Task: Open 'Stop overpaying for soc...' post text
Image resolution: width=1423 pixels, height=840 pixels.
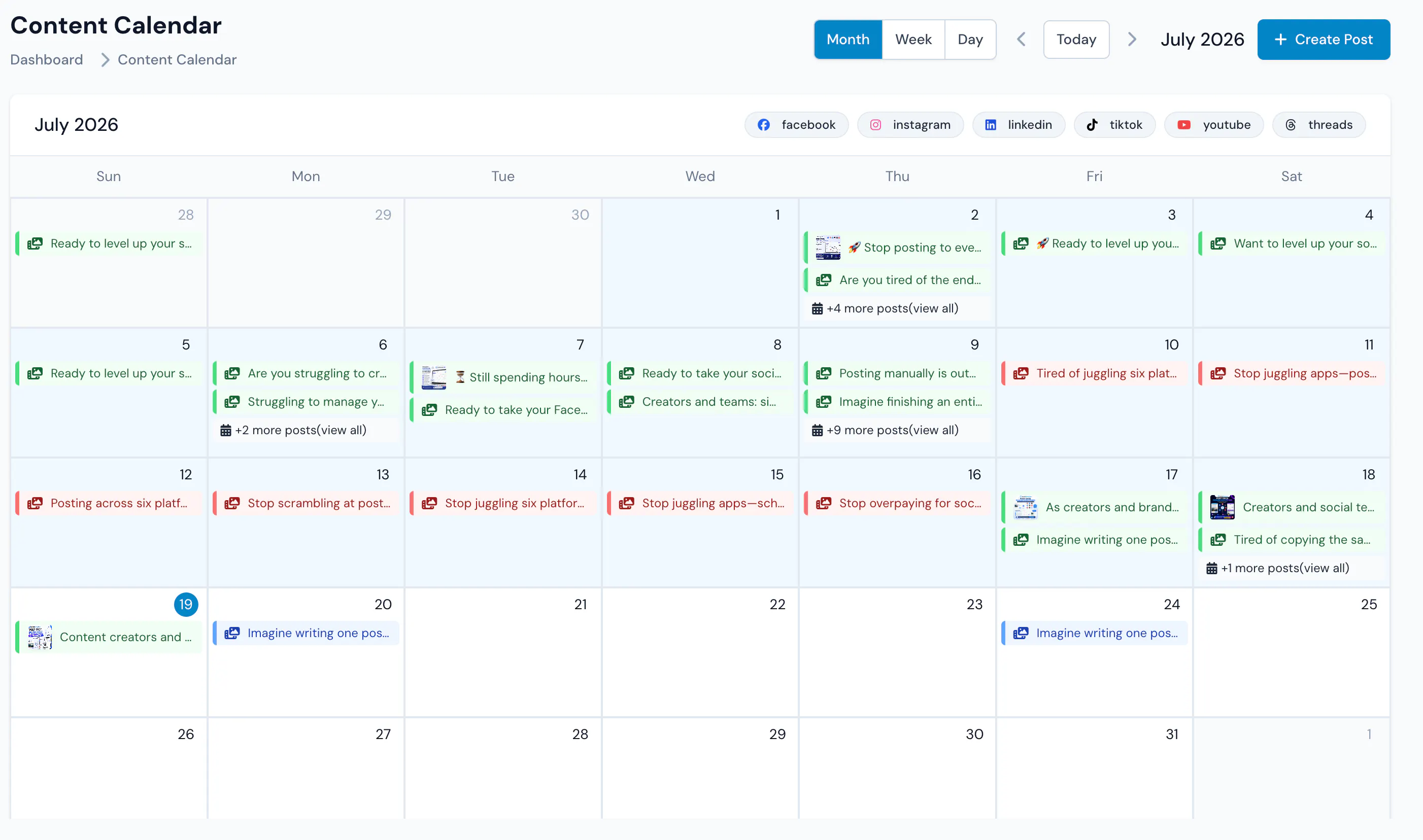Action: 910,503
